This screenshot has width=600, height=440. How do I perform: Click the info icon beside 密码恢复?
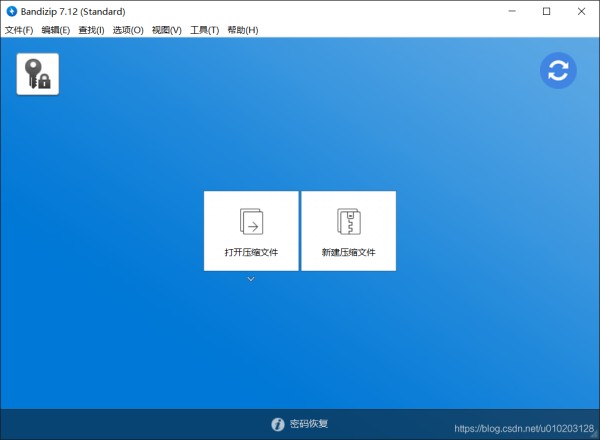278,424
